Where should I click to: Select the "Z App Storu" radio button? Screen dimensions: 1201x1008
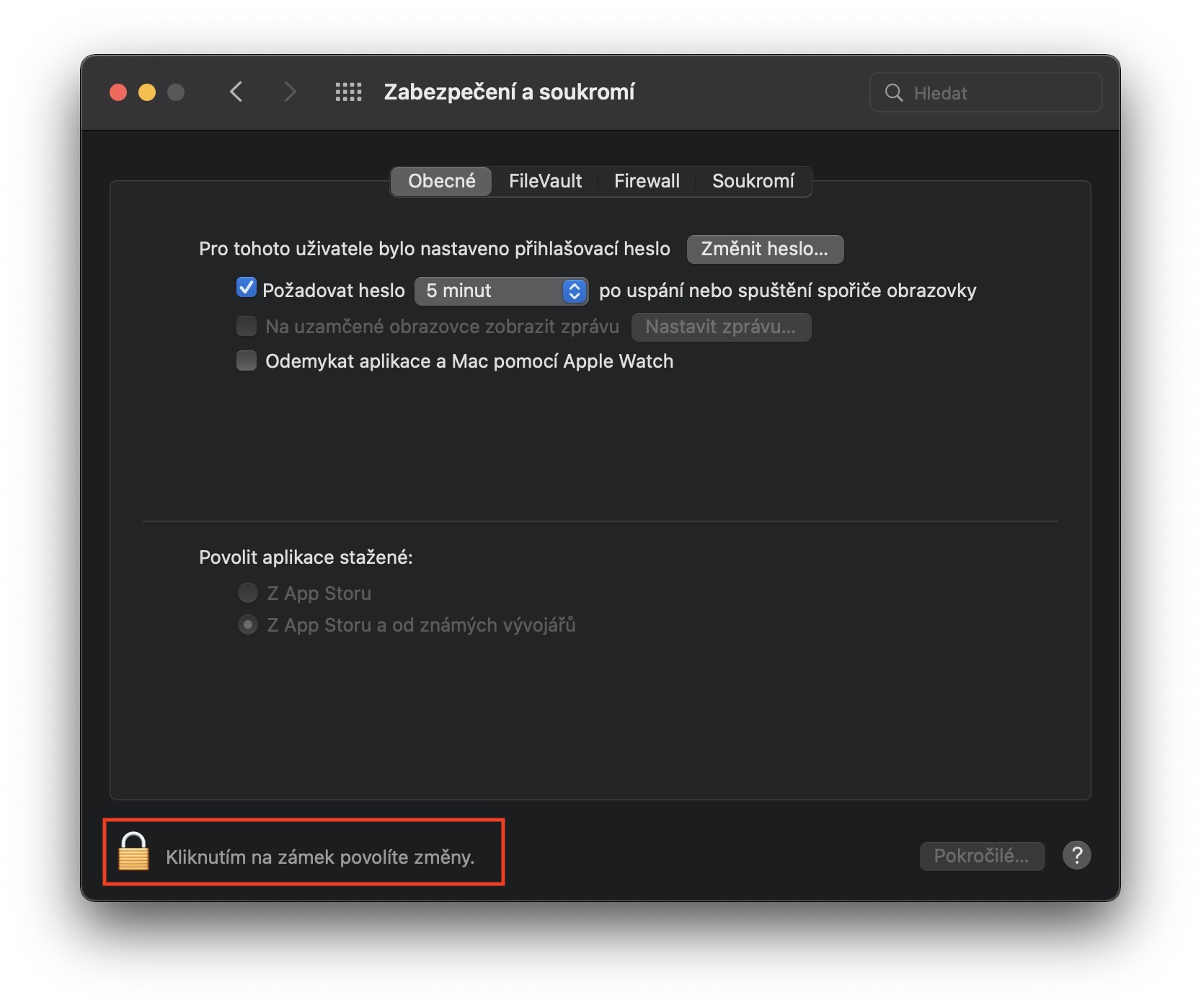248,593
